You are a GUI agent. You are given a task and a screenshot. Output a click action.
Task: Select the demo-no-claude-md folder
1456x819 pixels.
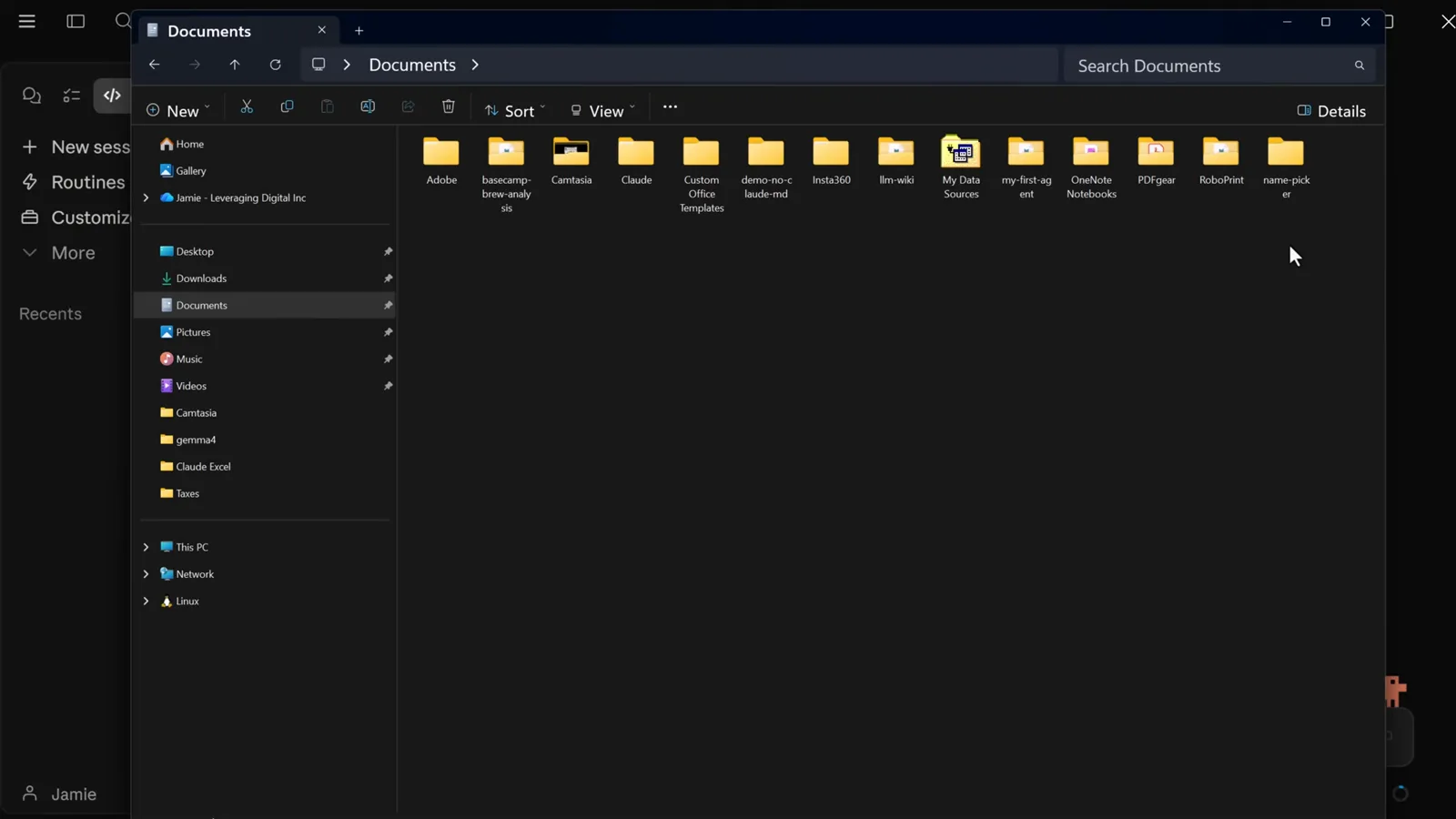point(766,168)
